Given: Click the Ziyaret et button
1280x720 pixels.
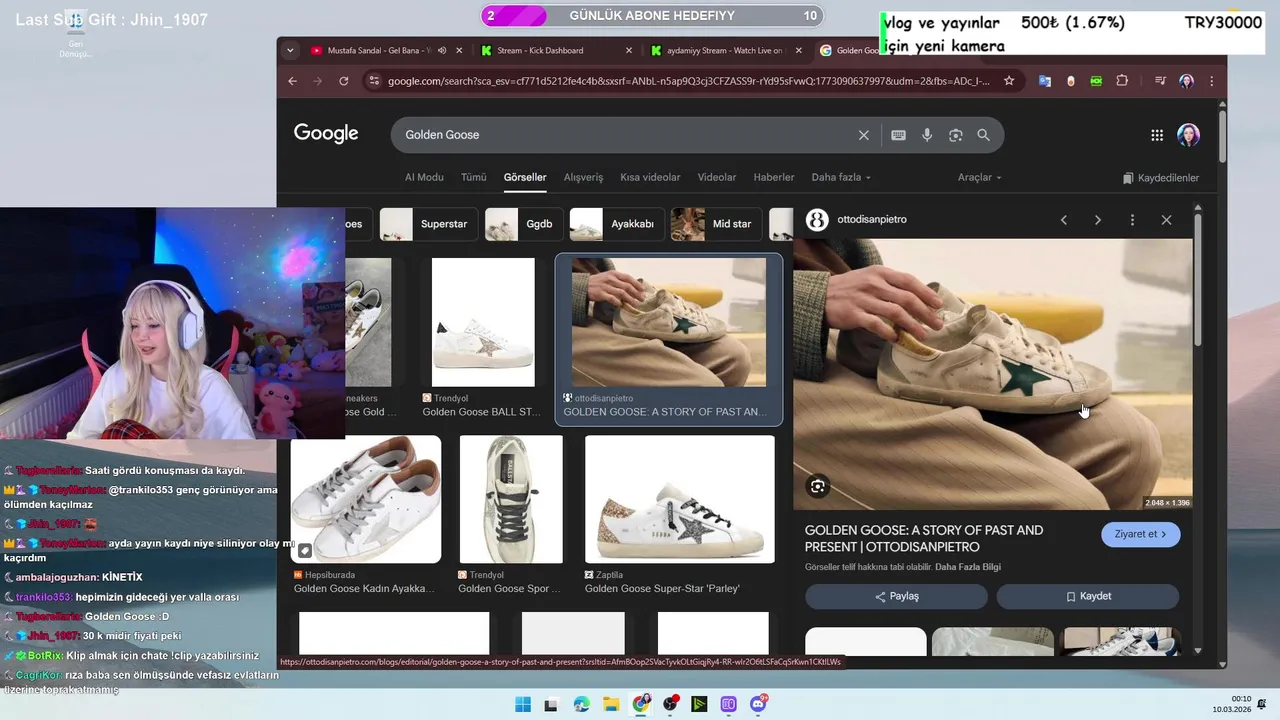Looking at the screenshot, I should pyautogui.click(x=1141, y=534).
